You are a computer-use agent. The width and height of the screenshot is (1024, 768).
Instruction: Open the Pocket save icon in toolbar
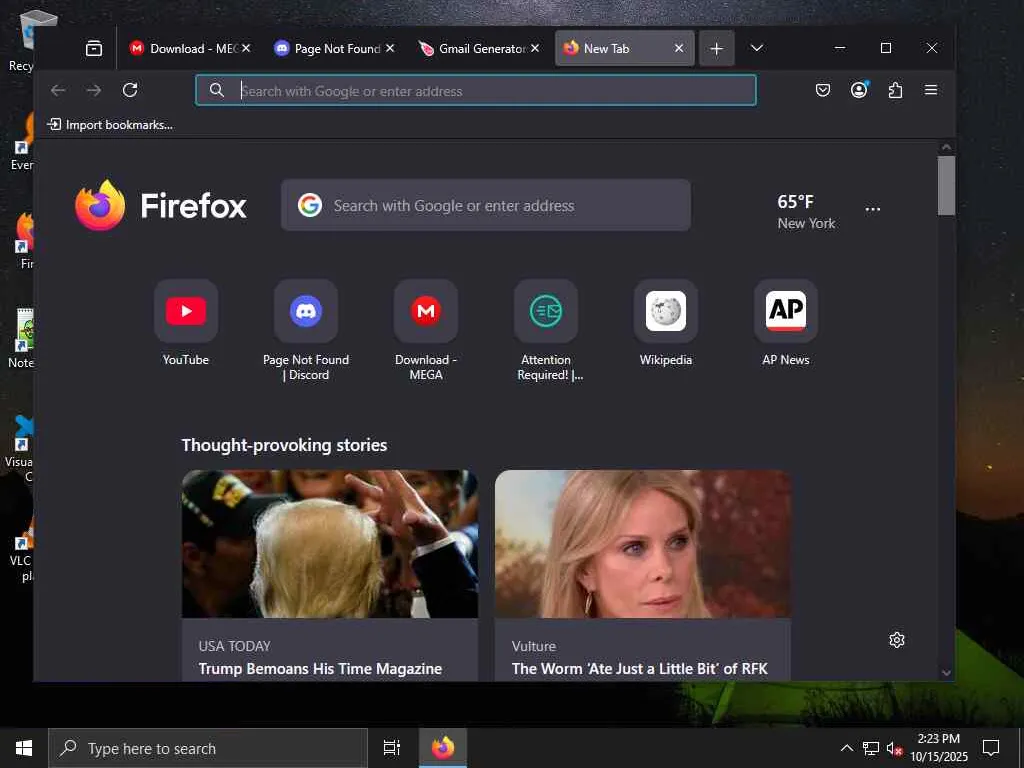[823, 90]
